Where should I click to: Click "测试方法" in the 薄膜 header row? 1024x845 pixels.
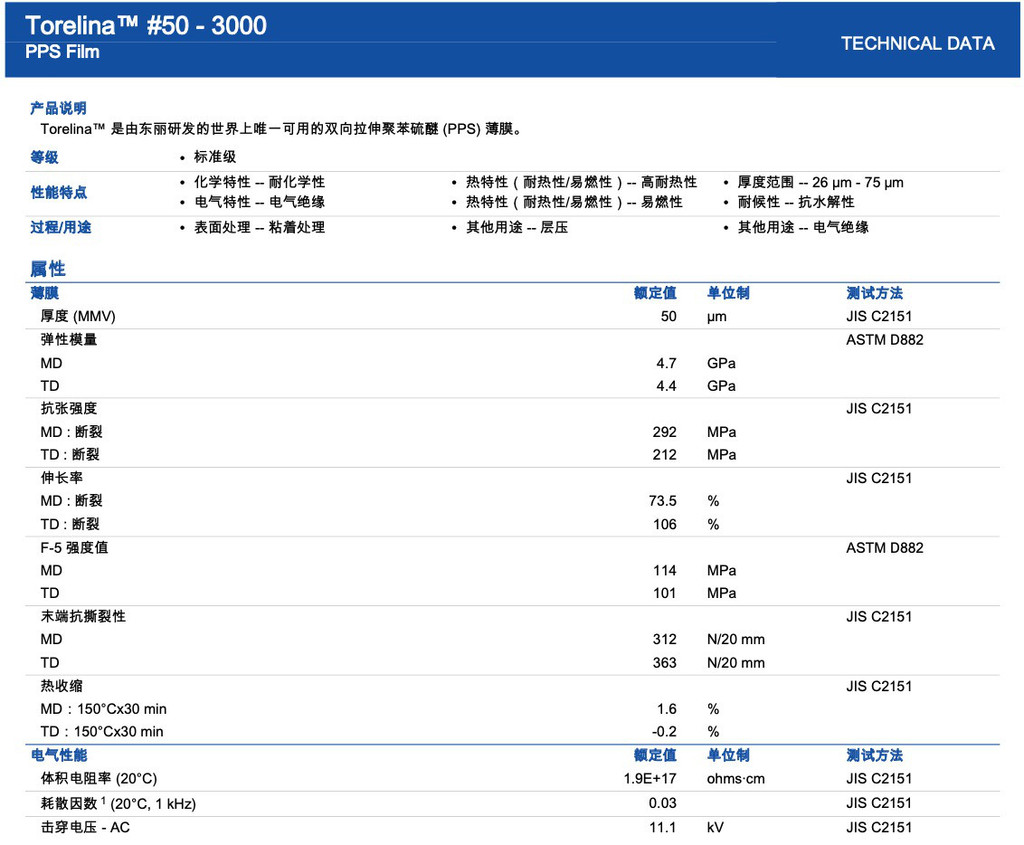click(874, 293)
